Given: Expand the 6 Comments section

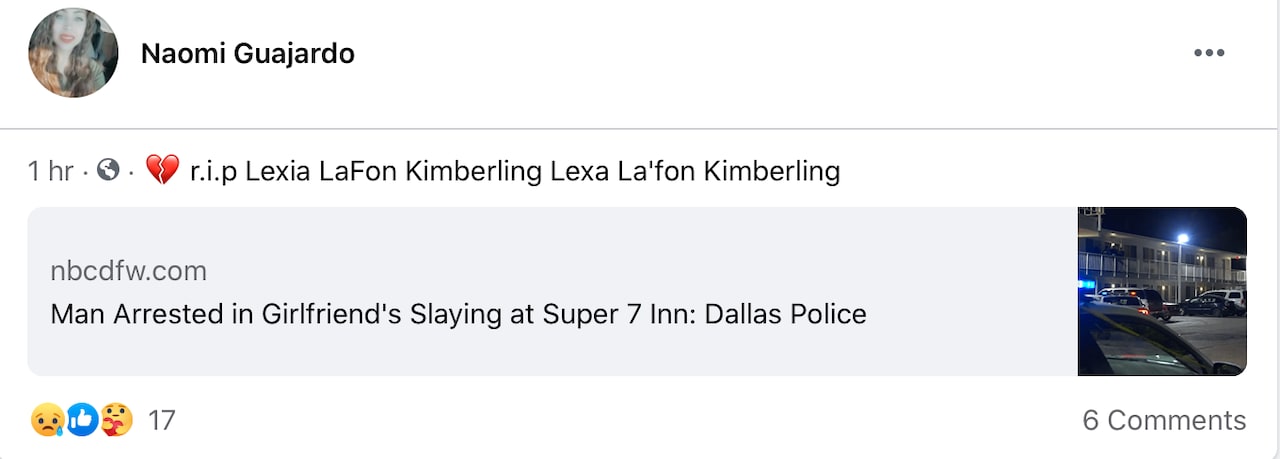Looking at the screenshot, I should (1164, 420).
